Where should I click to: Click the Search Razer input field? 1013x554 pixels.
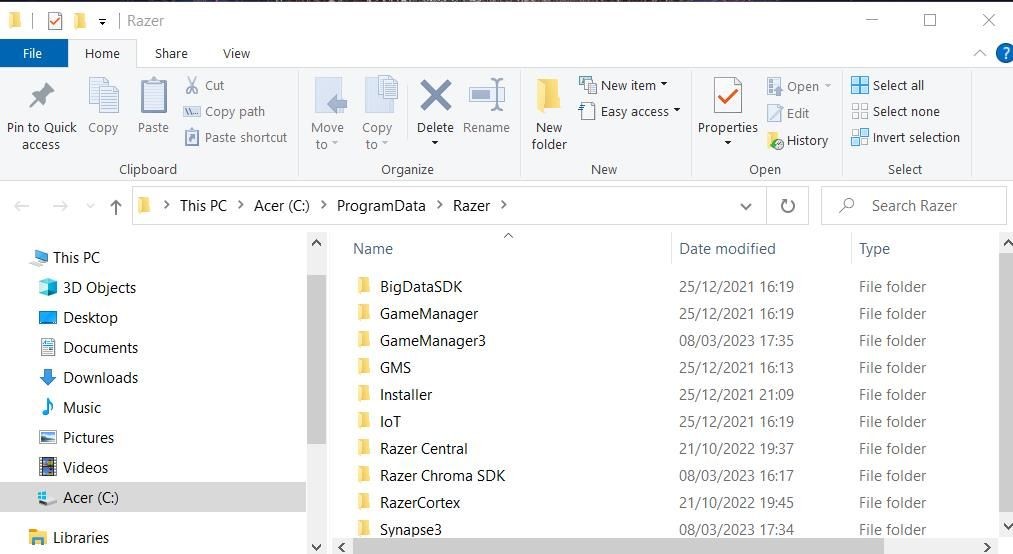point(914,206)
